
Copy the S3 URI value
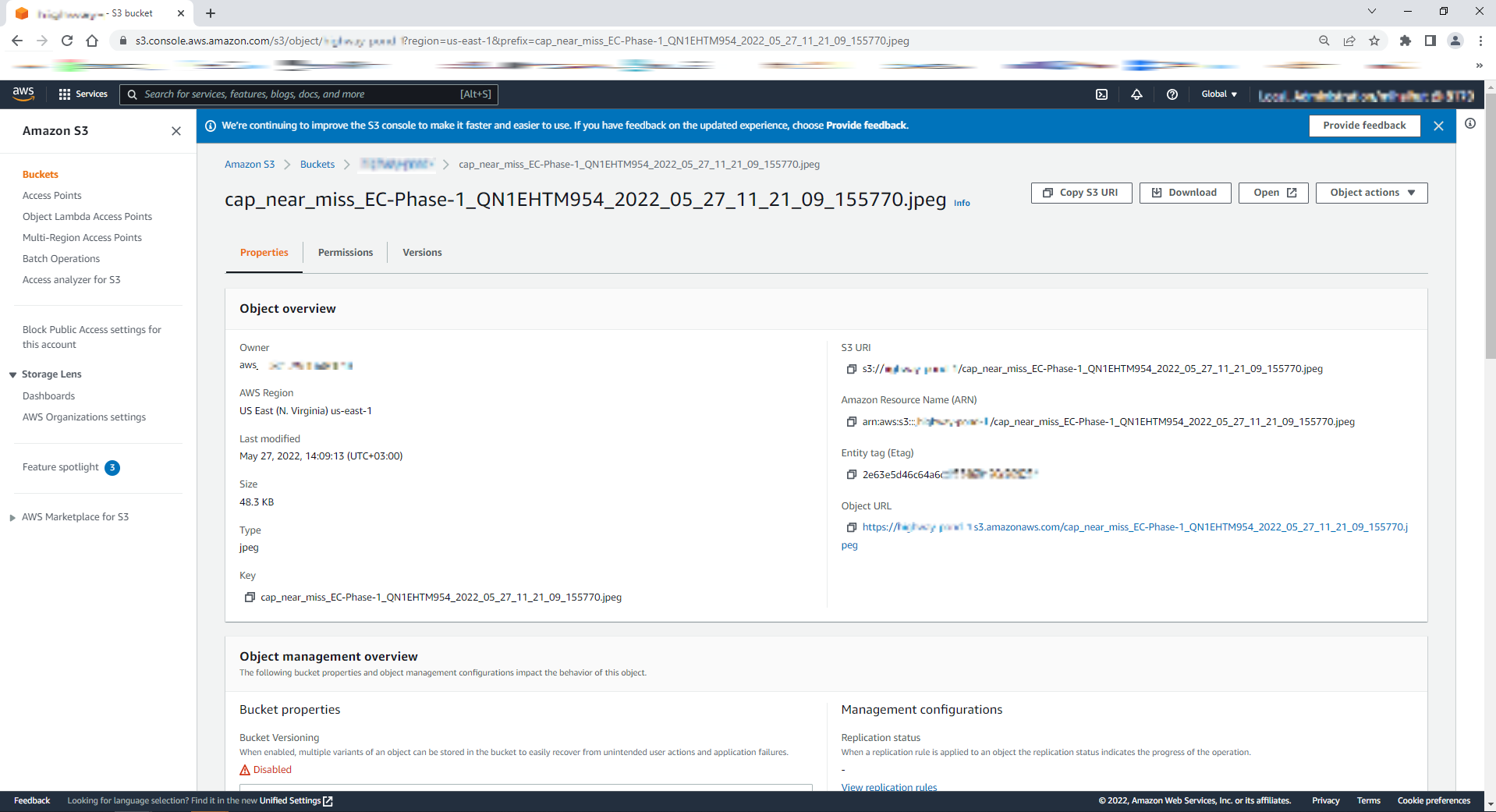[x=852, y=369]
